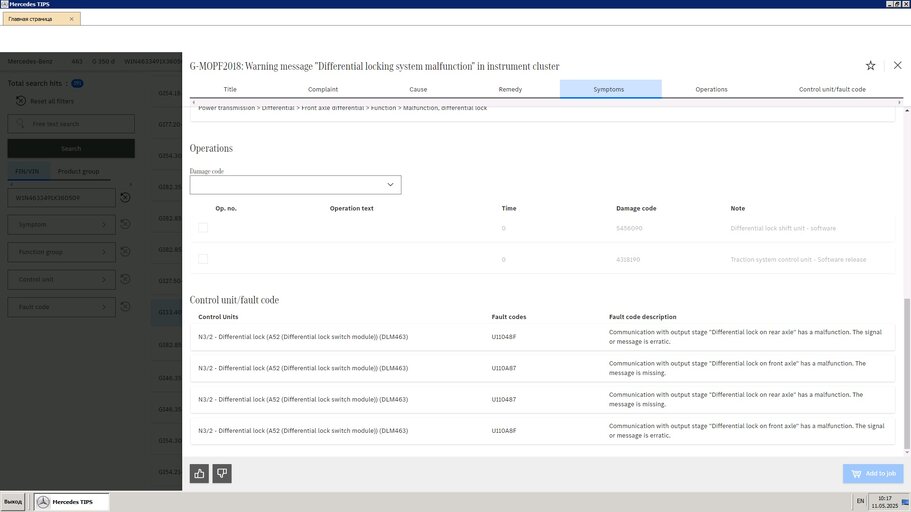Expand the Function group filter
Image resolution: width=911 pixels, height=512 pixels.
tap(62, 252)
